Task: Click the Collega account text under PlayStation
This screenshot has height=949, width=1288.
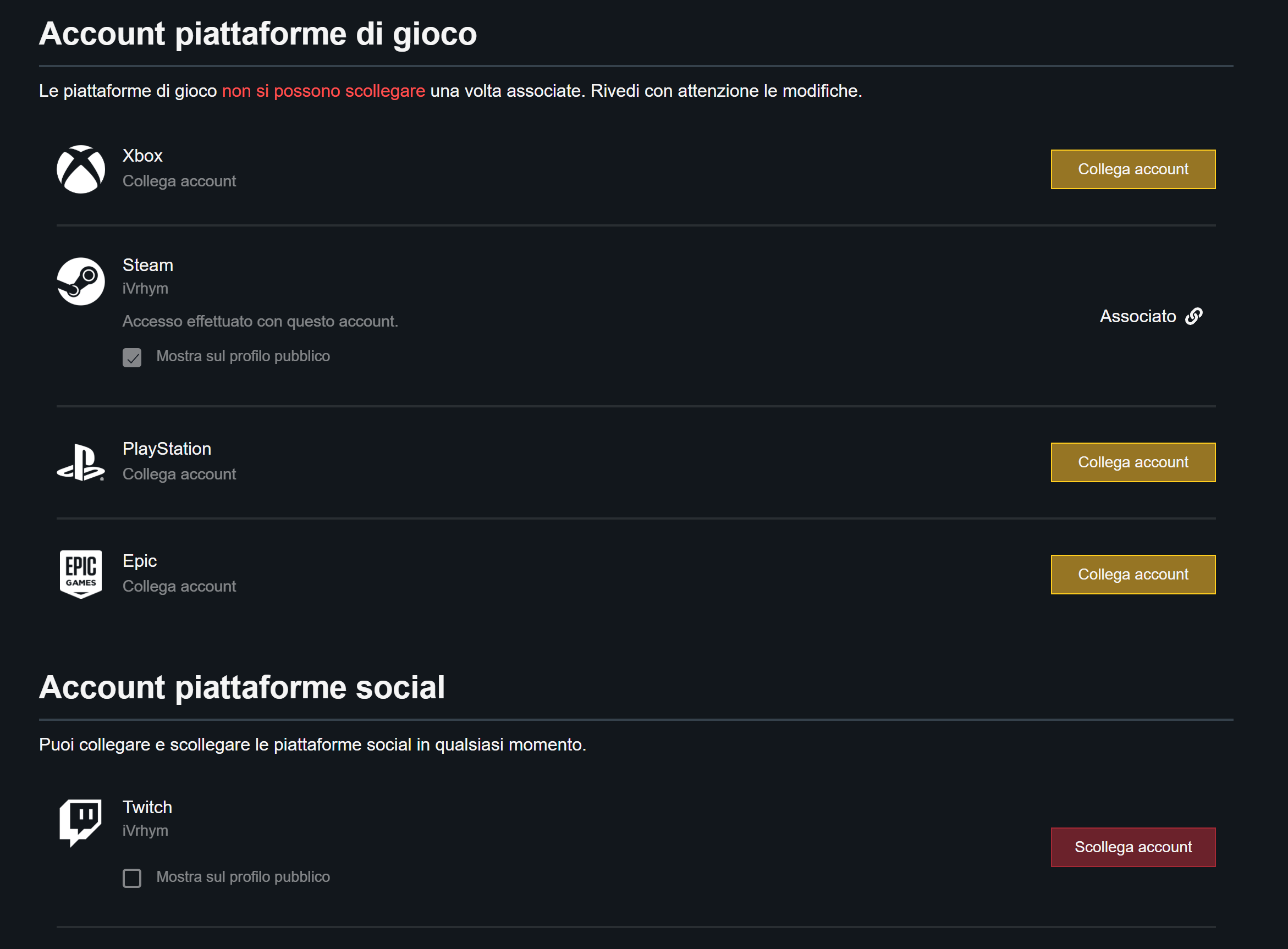Action: coord(179,474)
